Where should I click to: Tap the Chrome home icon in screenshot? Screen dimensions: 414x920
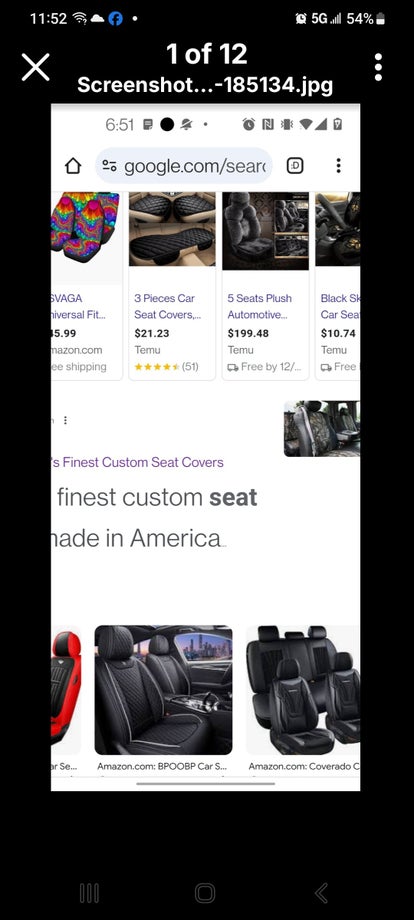pyautogui.click(x=73, y=166)
